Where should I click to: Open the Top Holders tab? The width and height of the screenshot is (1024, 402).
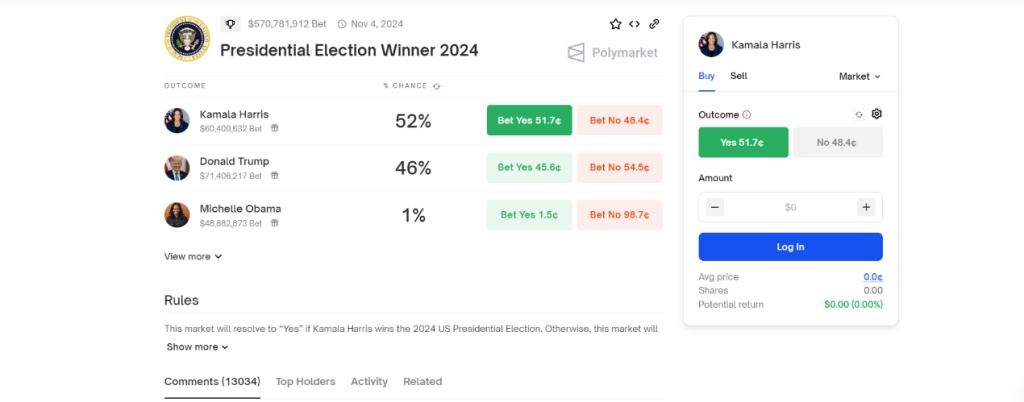point(305,381)
